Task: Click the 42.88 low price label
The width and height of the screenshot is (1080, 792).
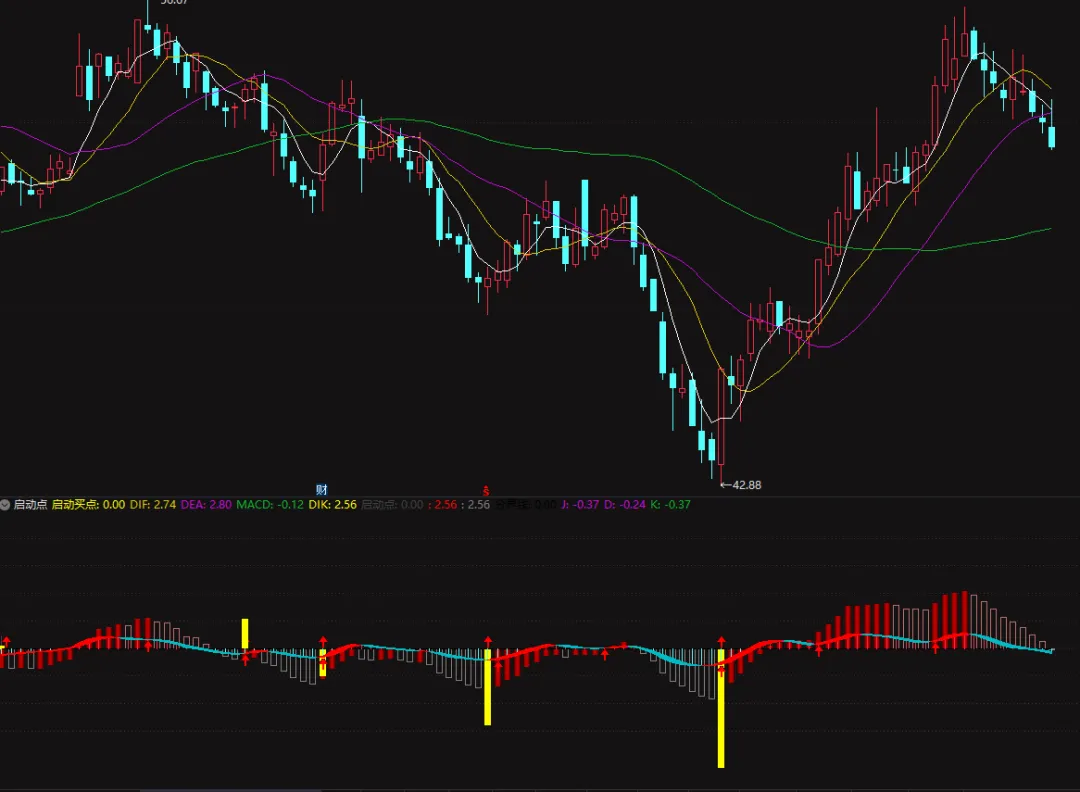Action: click(747, 485)
